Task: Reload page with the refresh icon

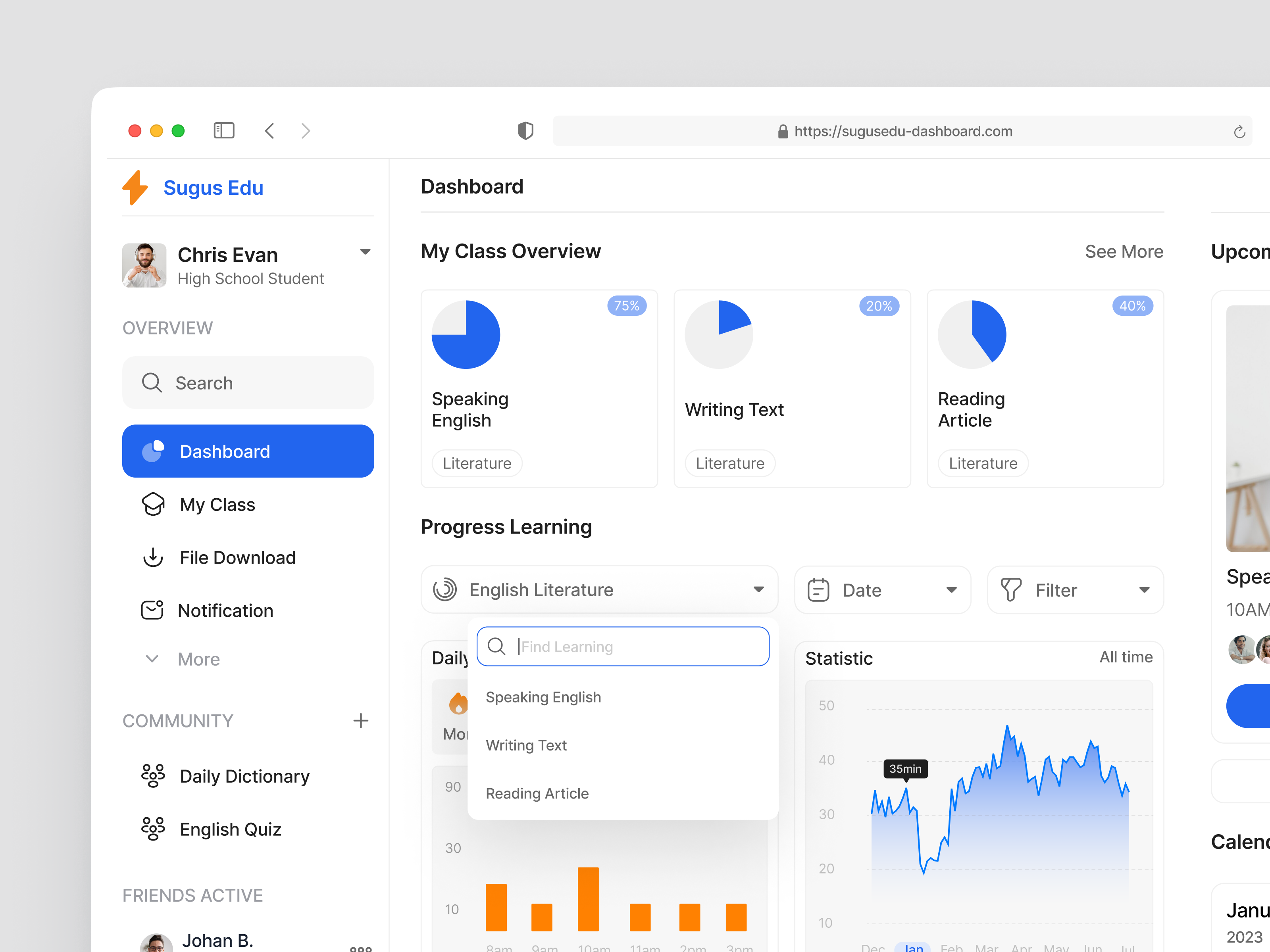Action: point(1239,132)
